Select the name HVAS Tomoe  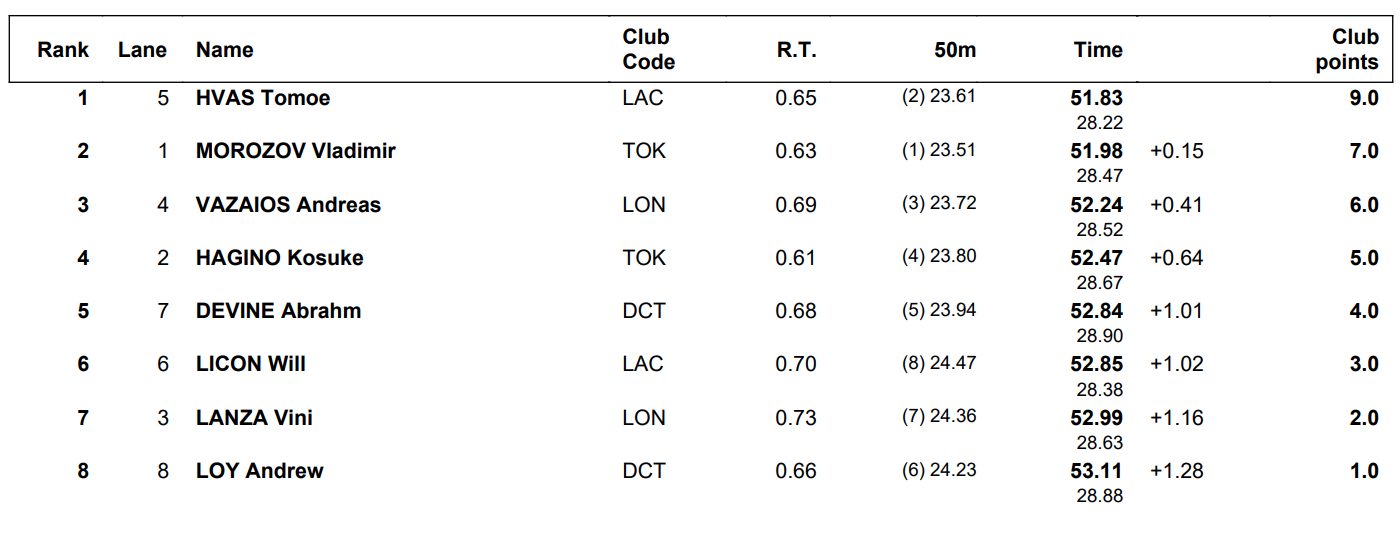tap(263, 98)
